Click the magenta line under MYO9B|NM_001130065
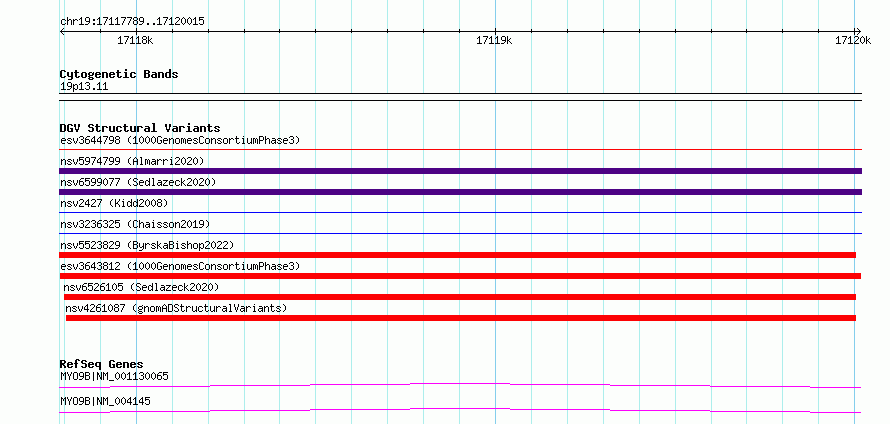 pyautogui.click(x=460, y=385)
